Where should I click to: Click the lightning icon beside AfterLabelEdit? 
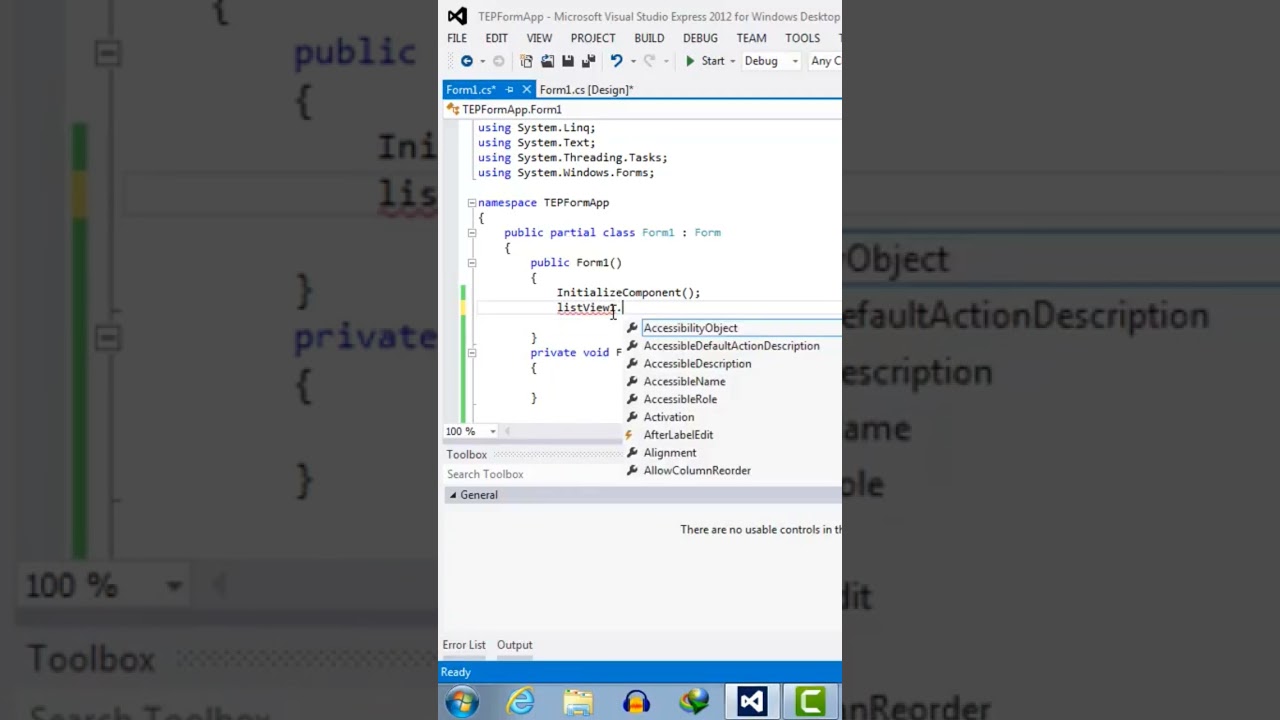[629, 435]
